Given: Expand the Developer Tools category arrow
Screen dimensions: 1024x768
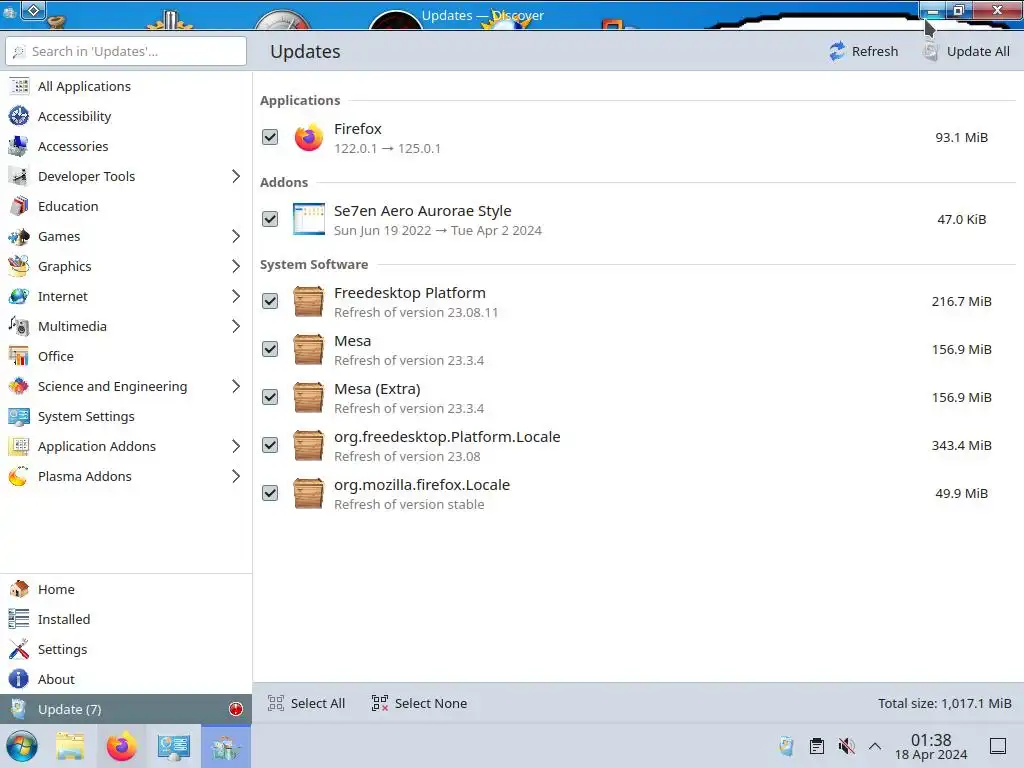Looking at the screenshot, I should [236, 176].
